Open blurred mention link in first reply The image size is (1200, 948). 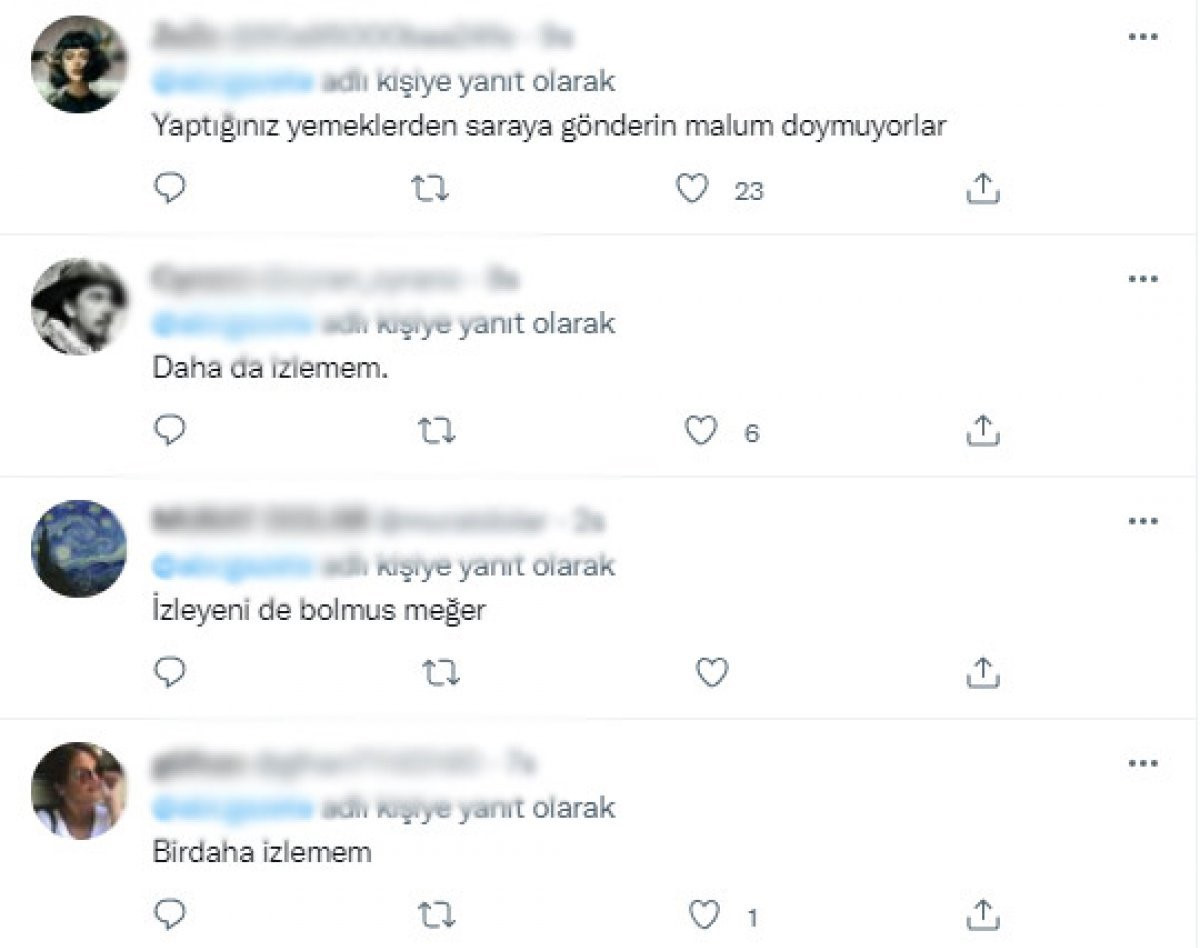click(x=232, y=80)
